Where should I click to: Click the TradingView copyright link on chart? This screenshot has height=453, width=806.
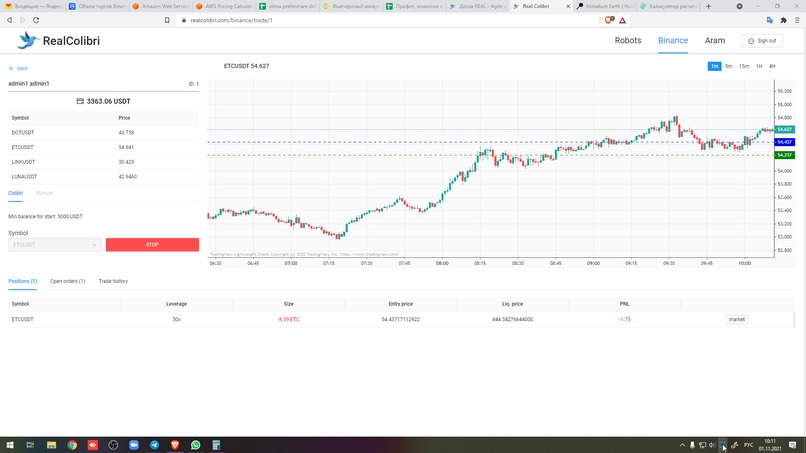[304, 254]
